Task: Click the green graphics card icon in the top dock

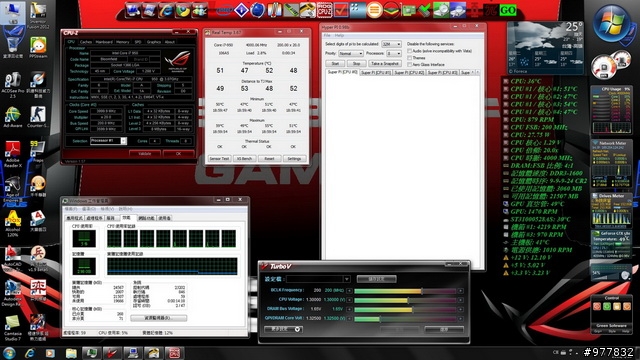Action: (x=408, y=10)
